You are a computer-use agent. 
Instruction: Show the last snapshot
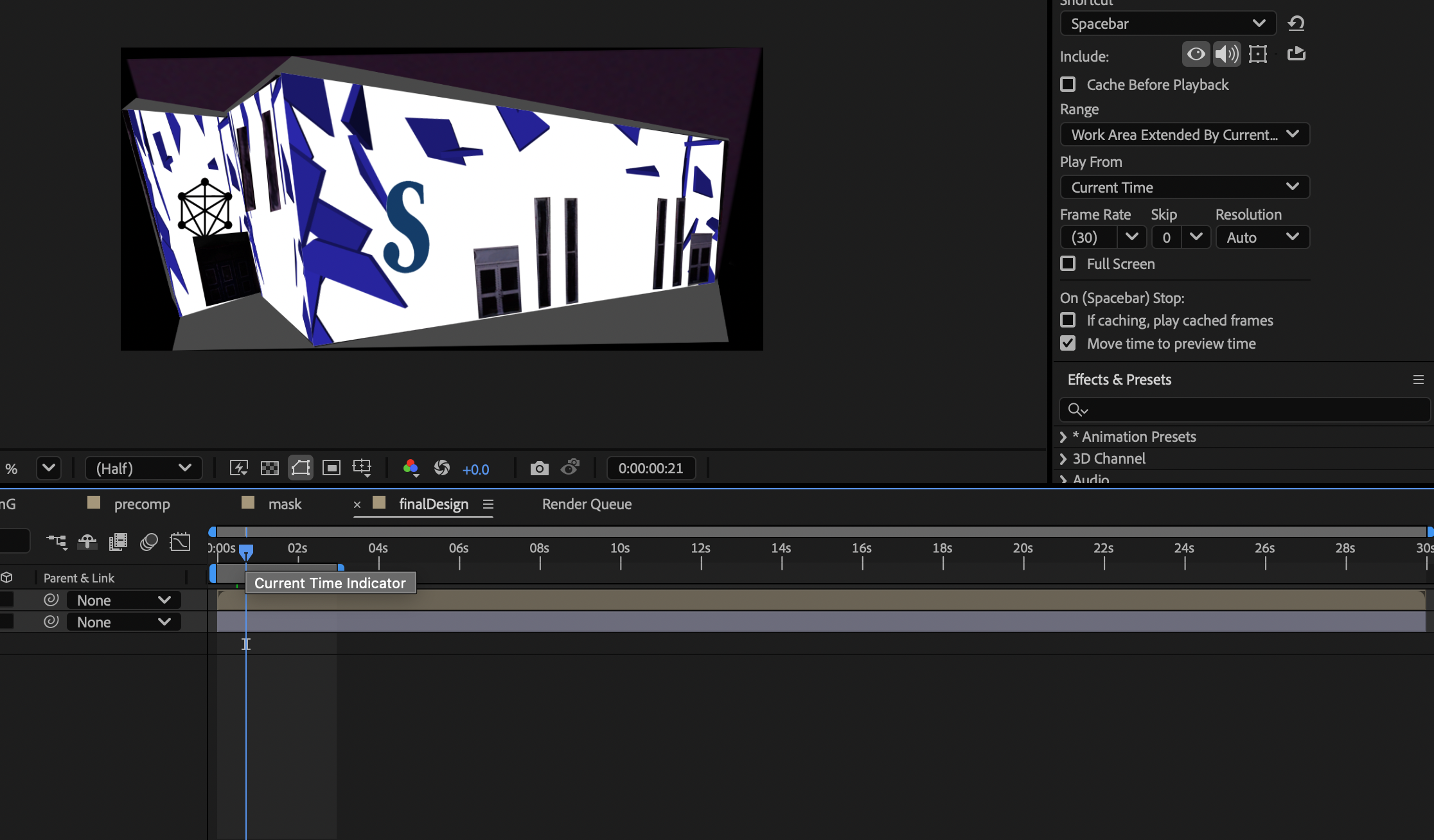[570, 468]
